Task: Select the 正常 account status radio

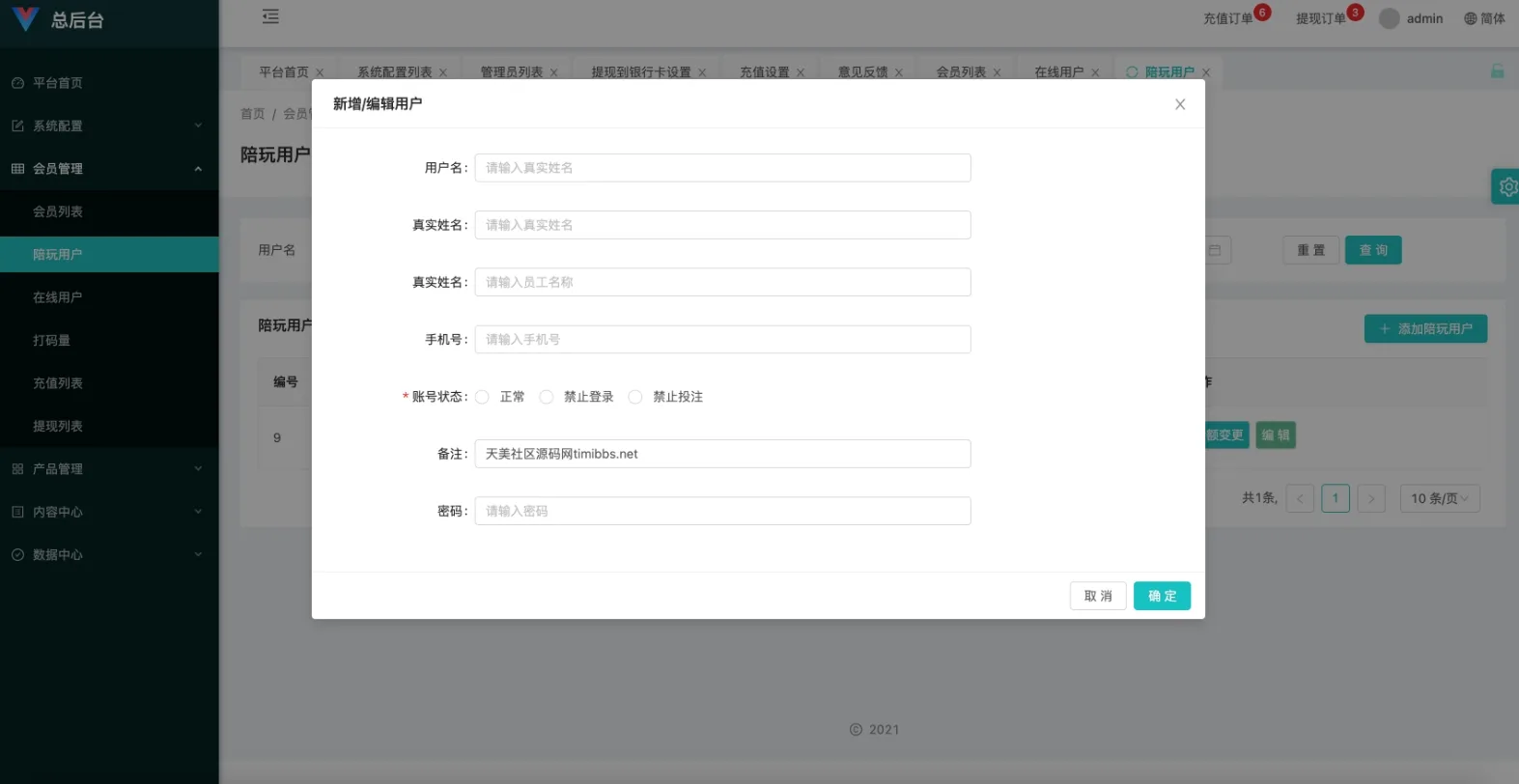Action: (x=482, y=397)
